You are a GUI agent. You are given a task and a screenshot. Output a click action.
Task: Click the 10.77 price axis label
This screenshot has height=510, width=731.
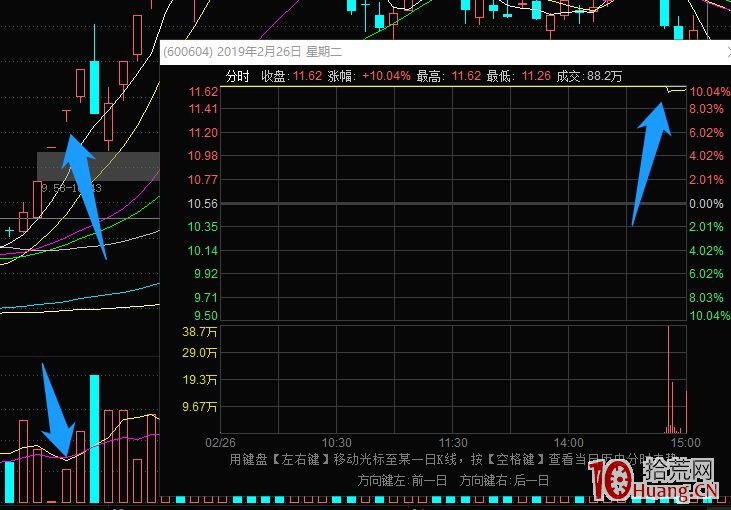click(203, 179)
